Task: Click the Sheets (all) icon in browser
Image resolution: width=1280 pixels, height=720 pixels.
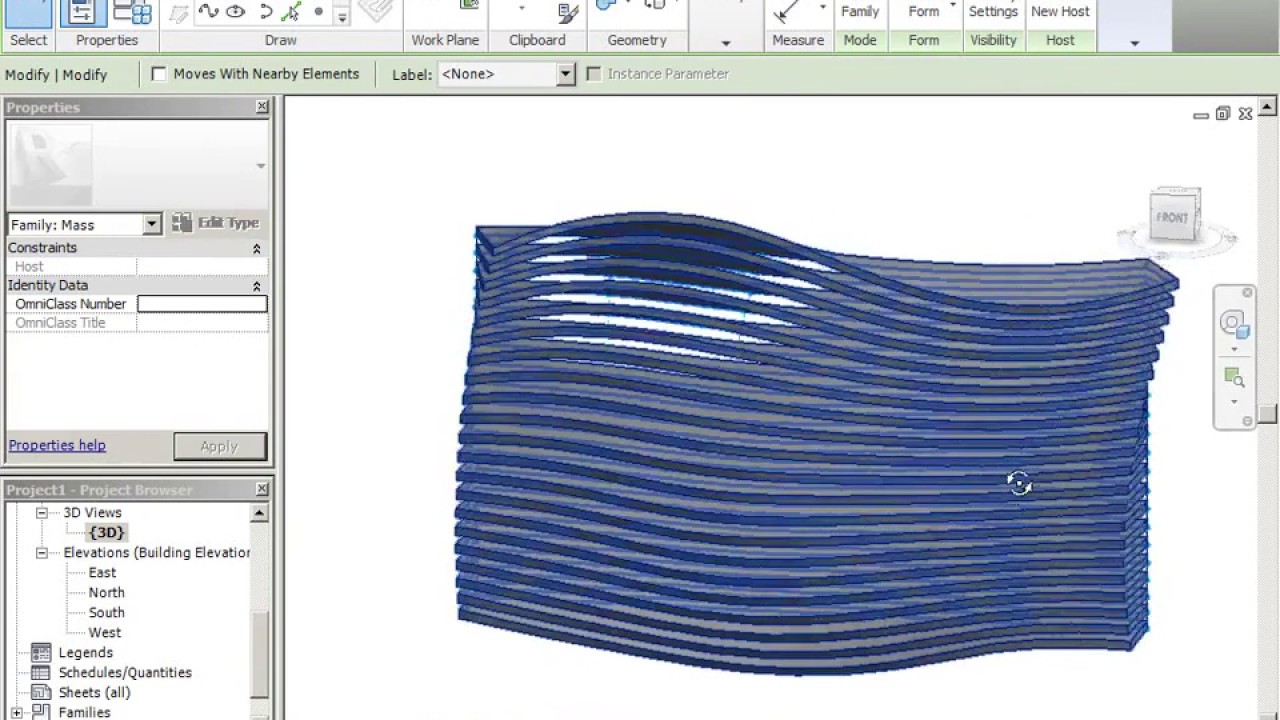Action: tap(41, 692)
